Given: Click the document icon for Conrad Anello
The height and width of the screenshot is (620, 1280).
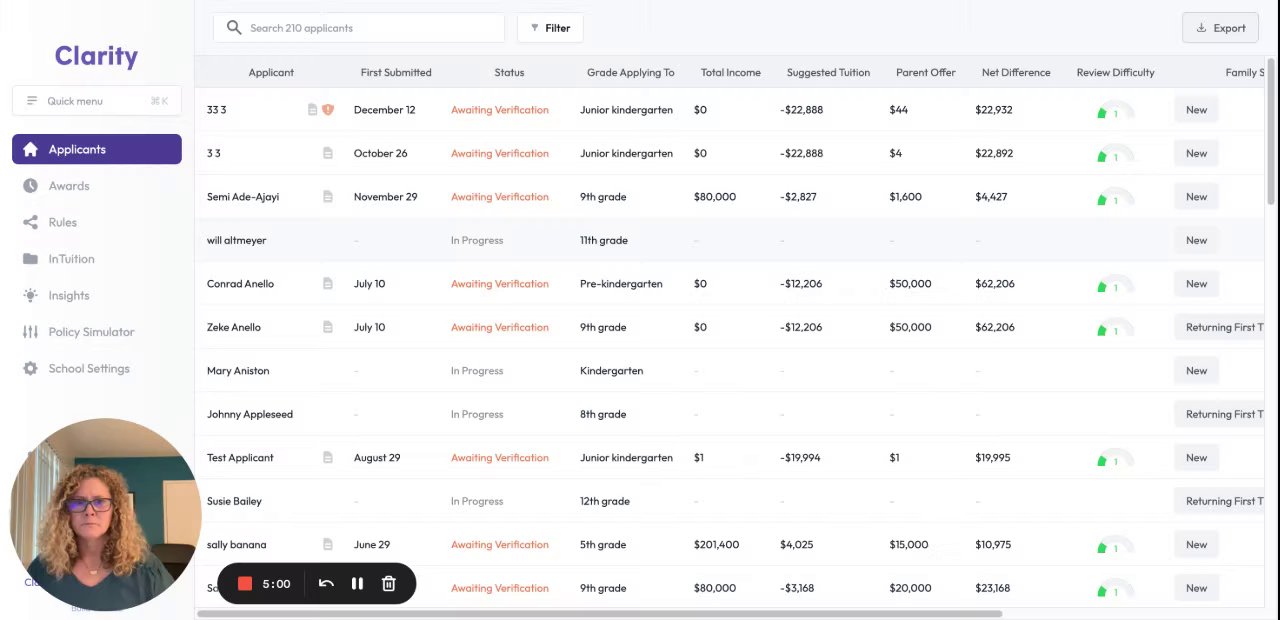Looking at the screenshot, I should 327,284.
